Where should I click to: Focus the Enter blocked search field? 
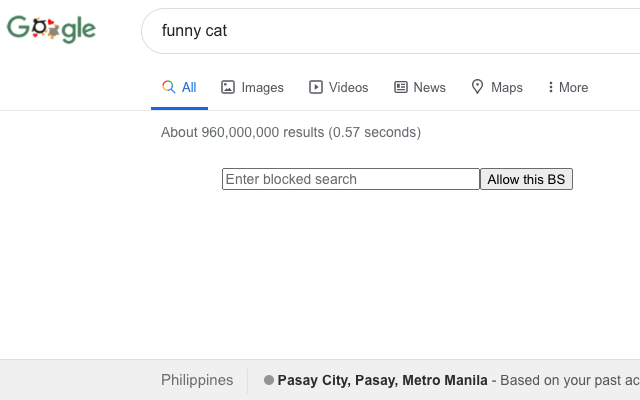click(351, 179)
